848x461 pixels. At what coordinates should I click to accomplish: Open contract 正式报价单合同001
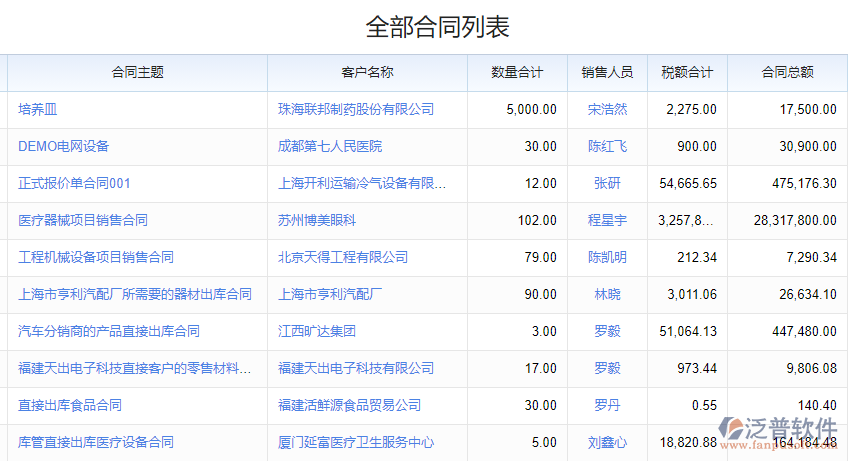coord(74,183)
